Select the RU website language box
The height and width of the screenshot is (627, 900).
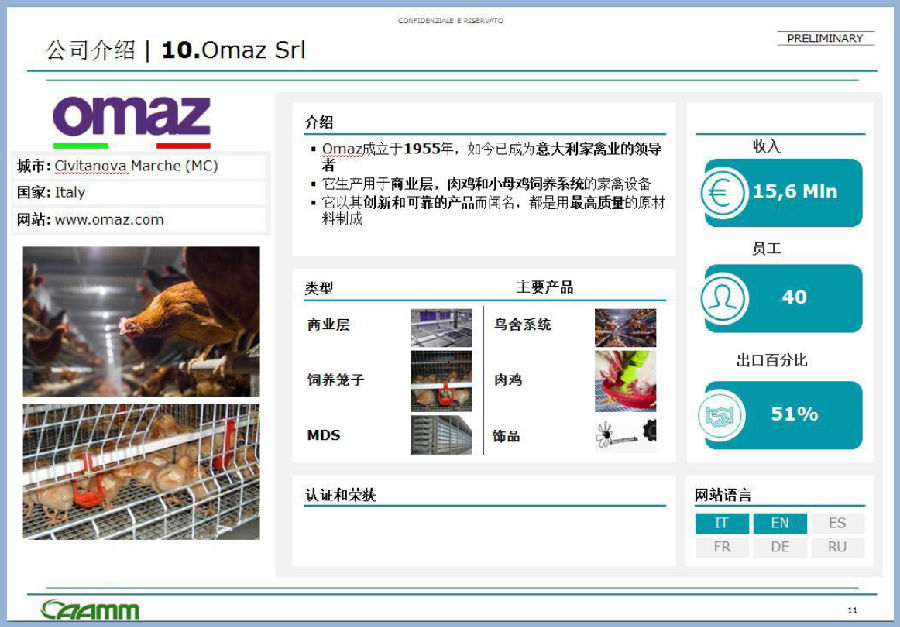pyautogui.click(x=837, y=547)
